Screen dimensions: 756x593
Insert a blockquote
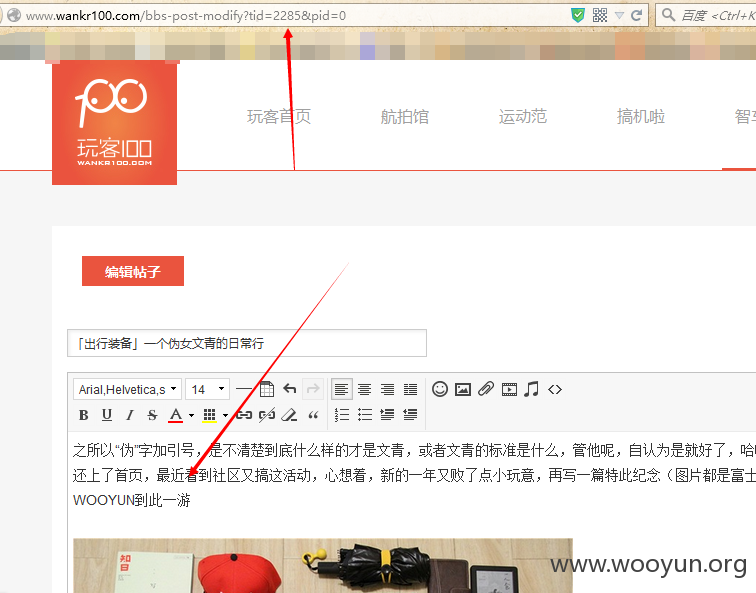pyautogui.click(x=313, y=415)
